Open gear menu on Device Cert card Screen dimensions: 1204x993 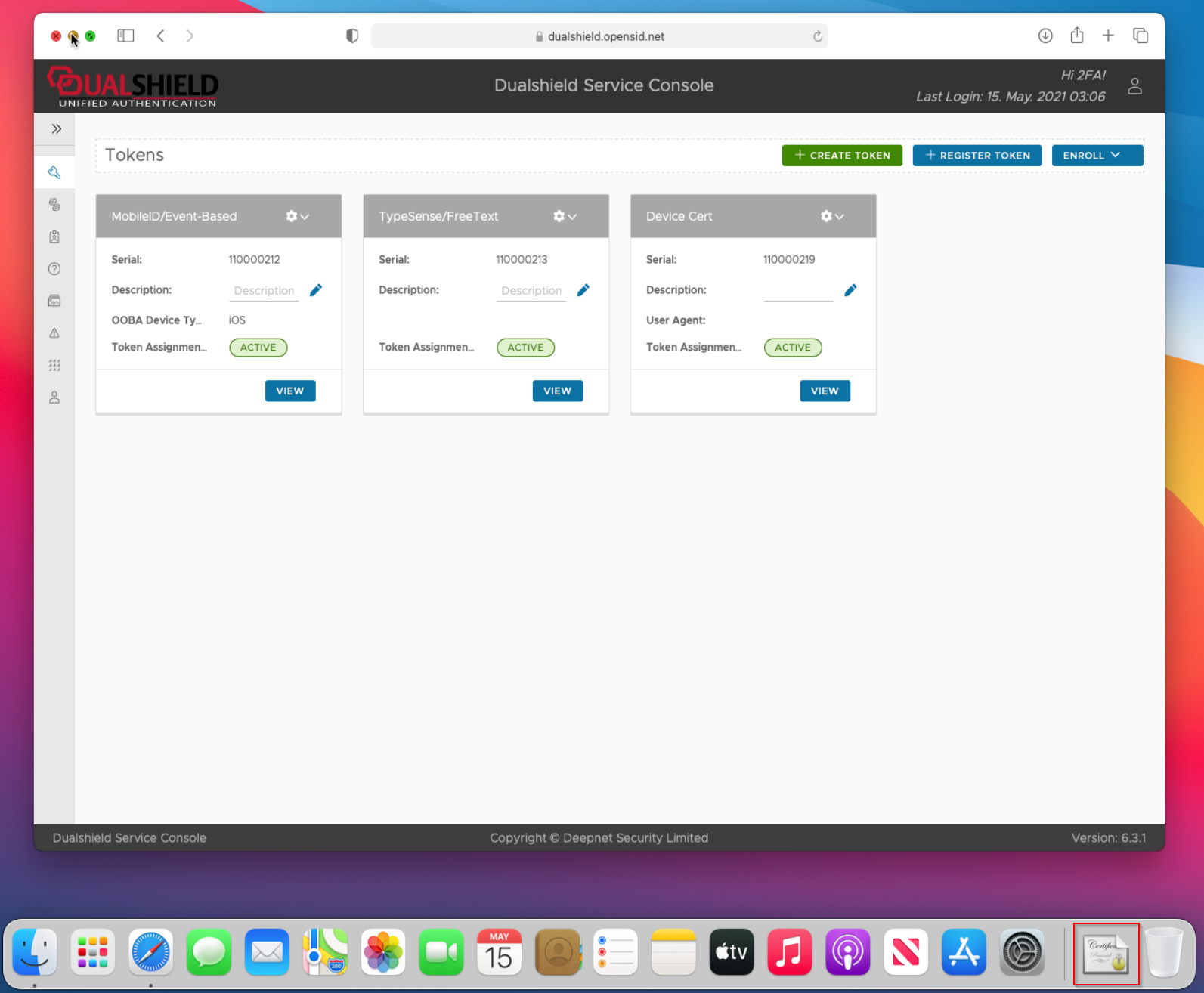pyautogui.click(x=832, y=217)
